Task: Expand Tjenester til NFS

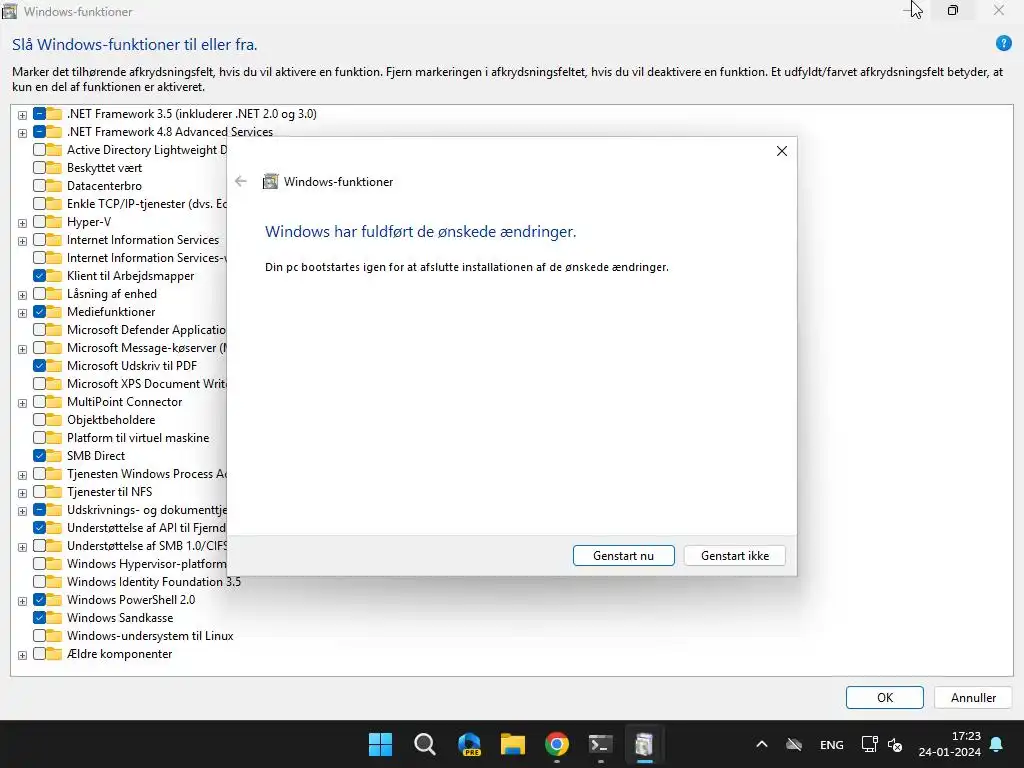Action: (22, 493)
